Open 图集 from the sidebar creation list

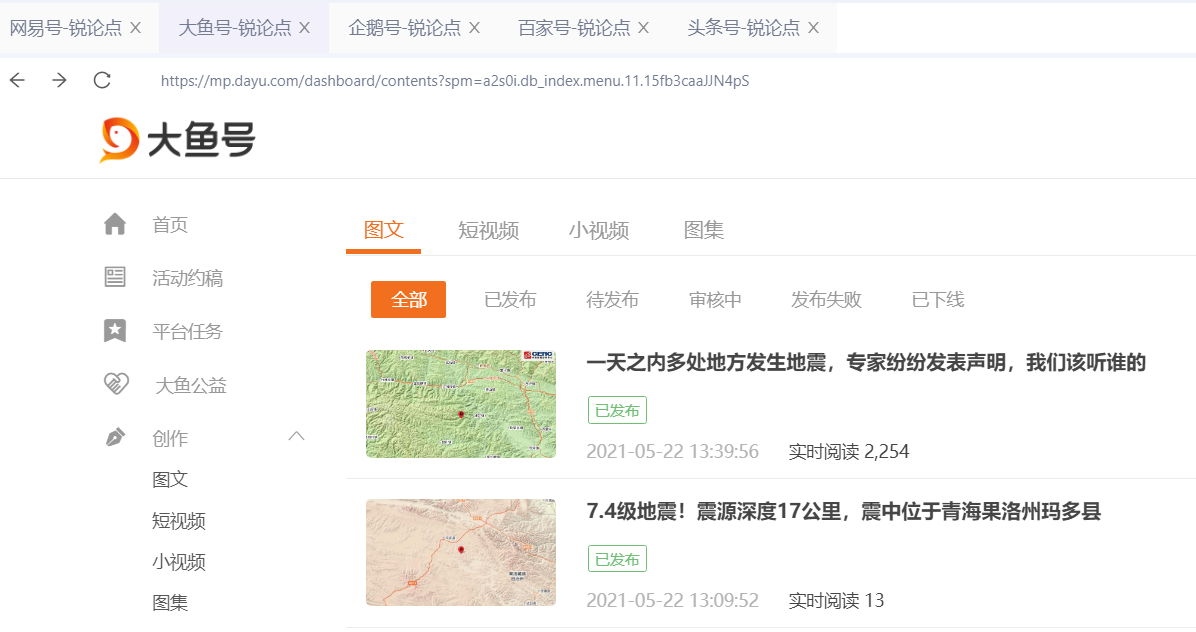[x=170, y=603]
